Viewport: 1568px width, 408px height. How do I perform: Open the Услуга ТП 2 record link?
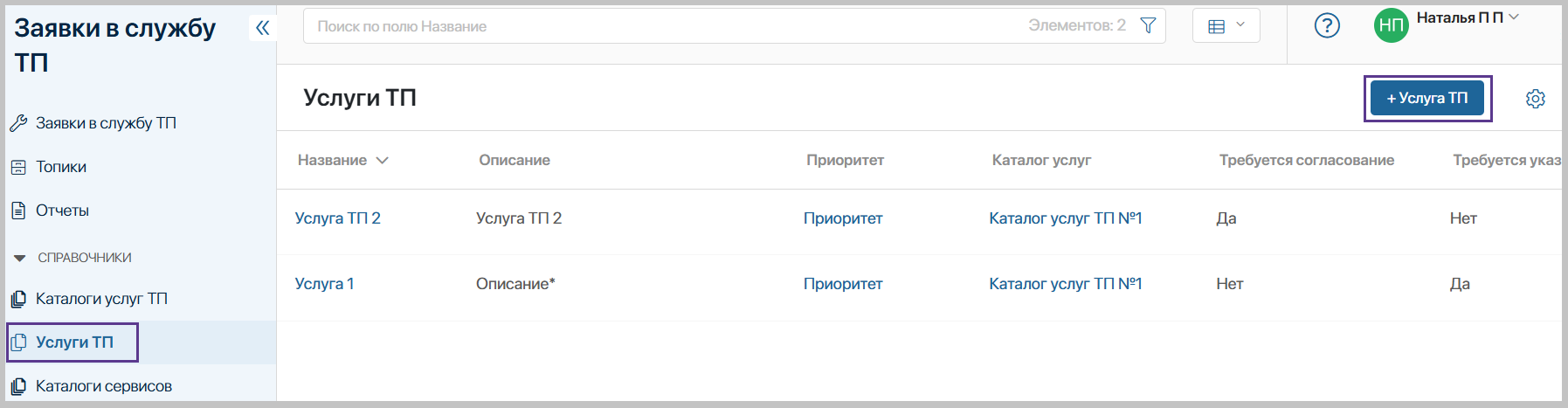[337, 218]
